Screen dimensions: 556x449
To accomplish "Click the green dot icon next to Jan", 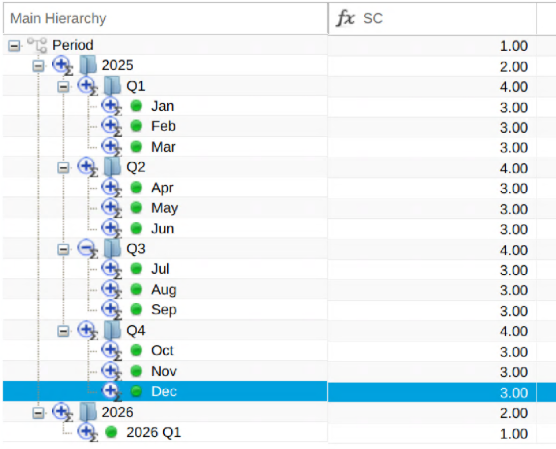I will click(136, 106).
